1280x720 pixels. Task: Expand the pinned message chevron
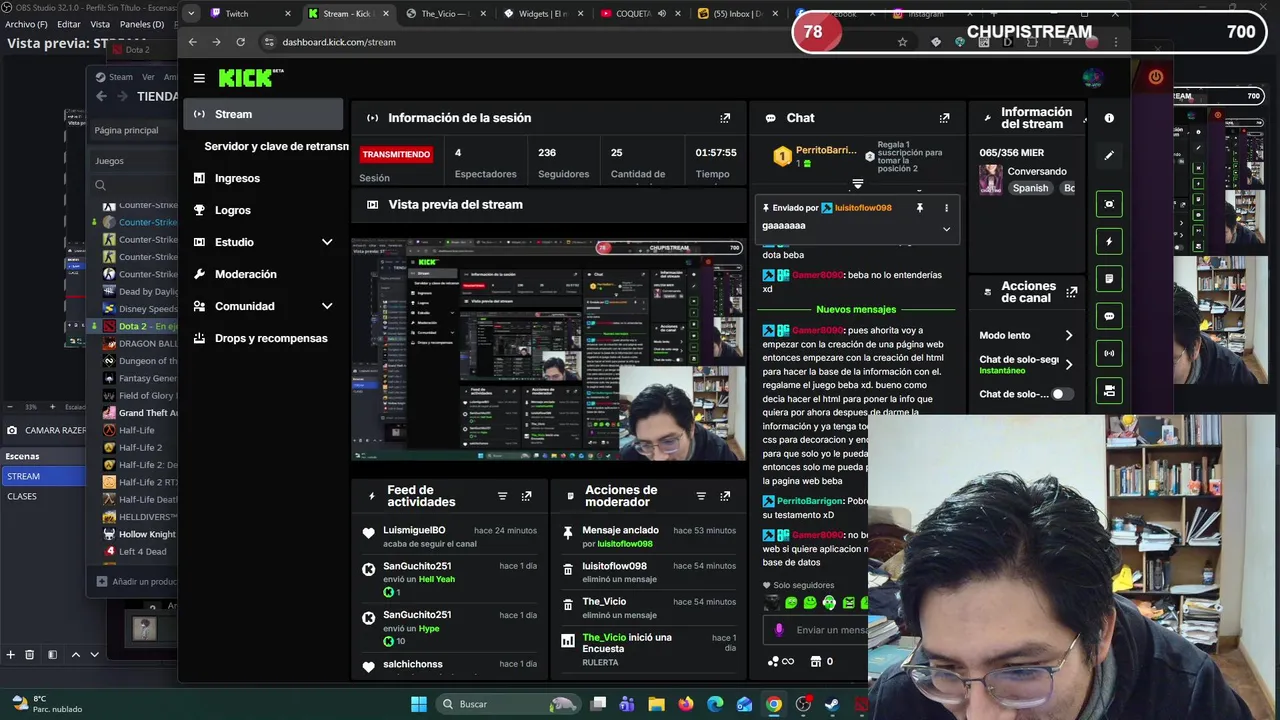click(946, 229)
